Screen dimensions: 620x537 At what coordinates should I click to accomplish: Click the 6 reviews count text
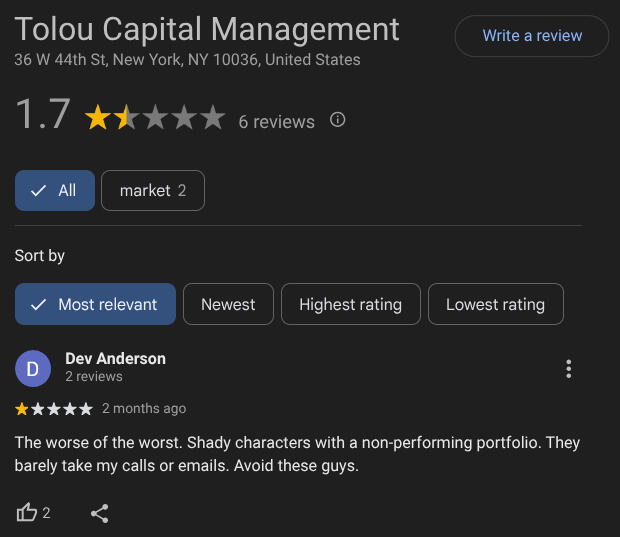coord(276,122)
